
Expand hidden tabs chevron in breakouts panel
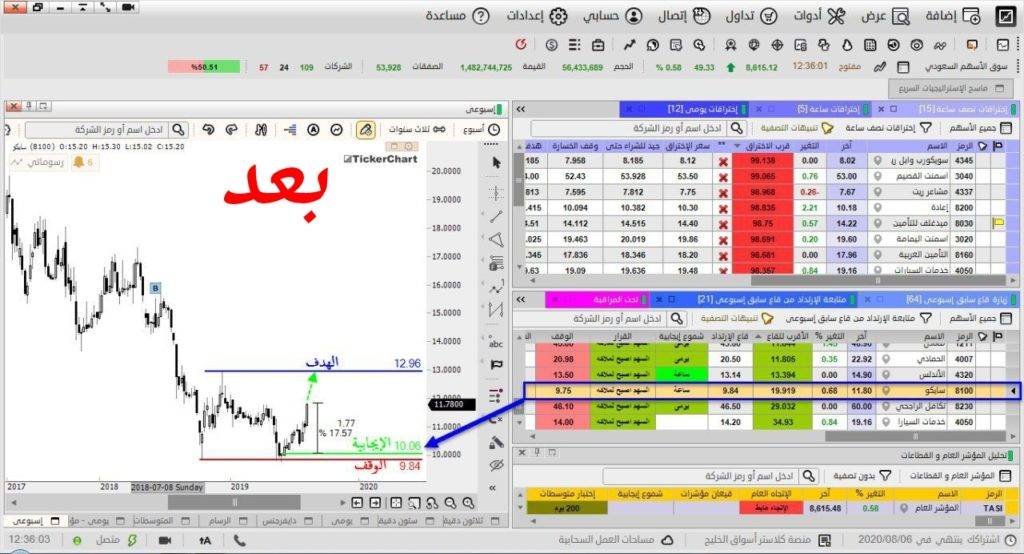pyautogui.click(x=521, y=109)
